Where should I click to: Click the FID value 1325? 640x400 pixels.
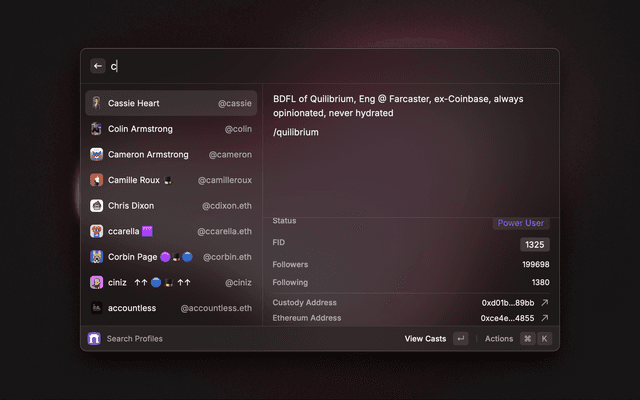click(x=535, y=244)
